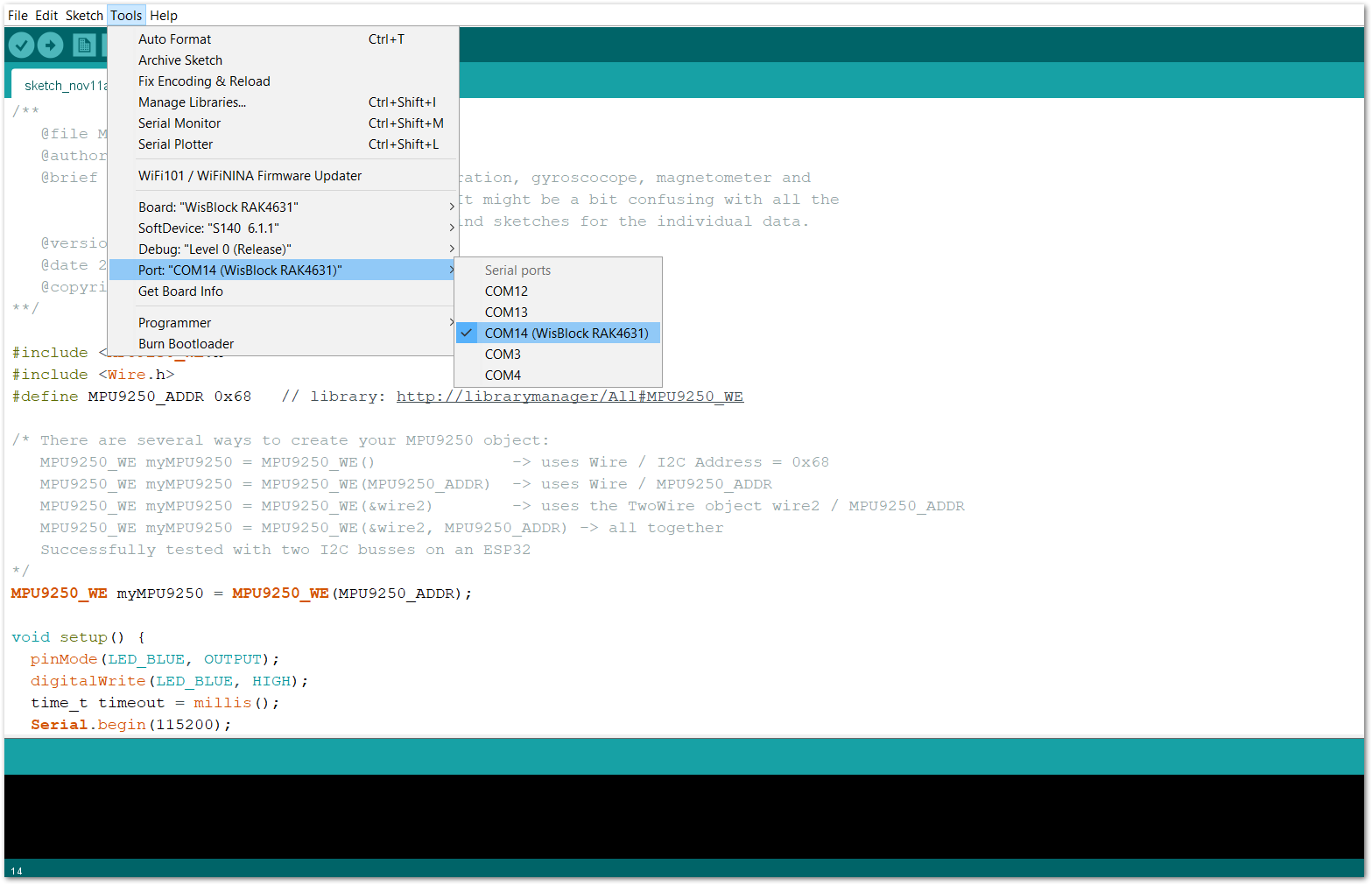Image resolution: width=1372 pixels, height=885 pixels.
Task: Open the Help menu
Action: [x=164, y=15]
